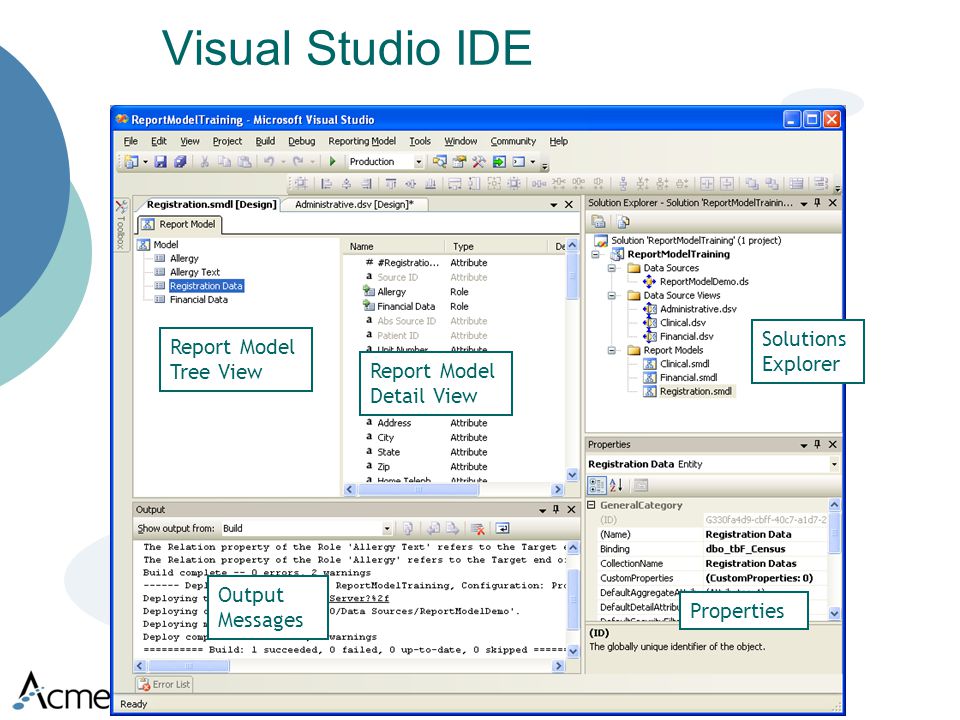
Task: Click the Save All icon
Action: pos(180,162)
